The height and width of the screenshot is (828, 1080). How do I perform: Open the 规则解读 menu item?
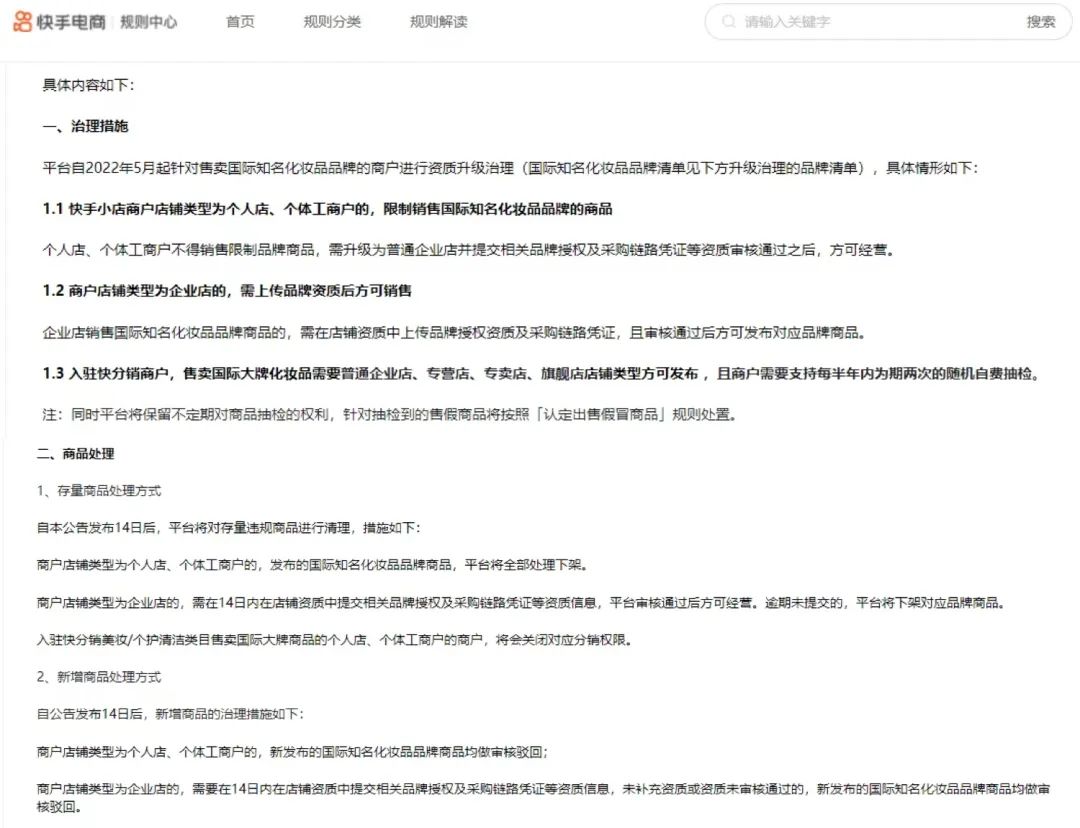(438, 22)
